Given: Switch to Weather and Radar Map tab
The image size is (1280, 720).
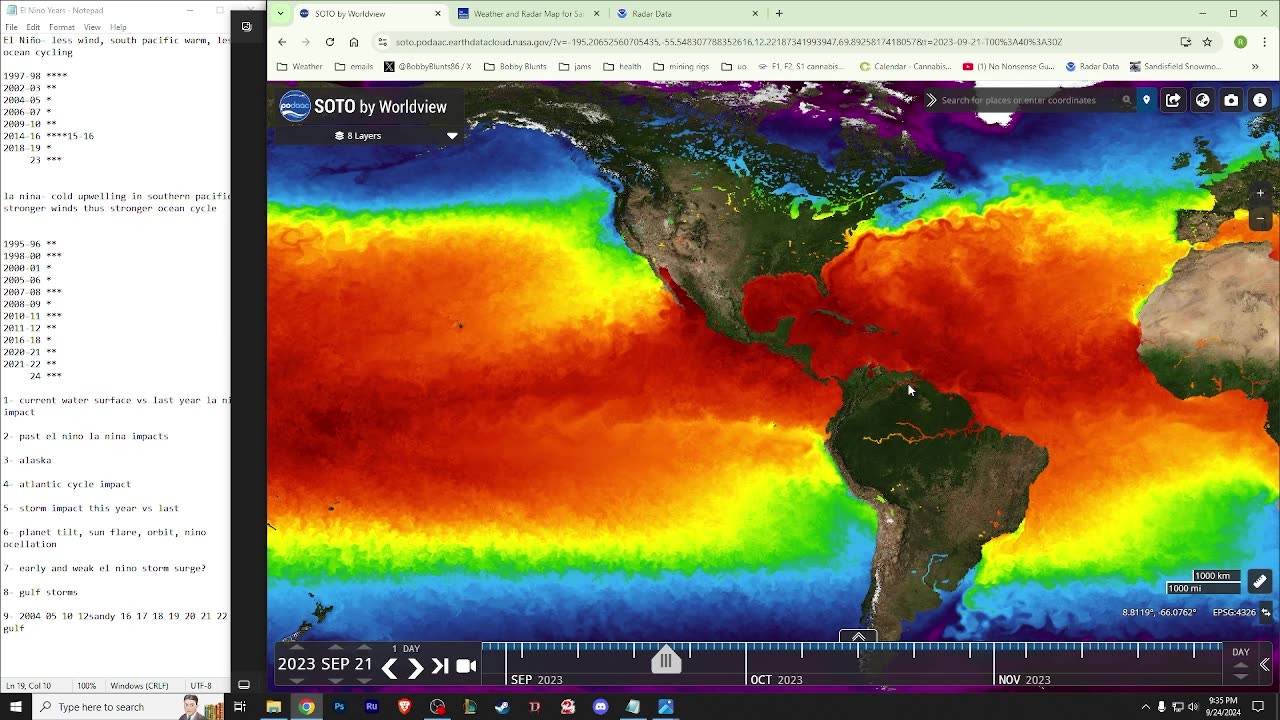Looking at the screenshot, I should 528,14.
